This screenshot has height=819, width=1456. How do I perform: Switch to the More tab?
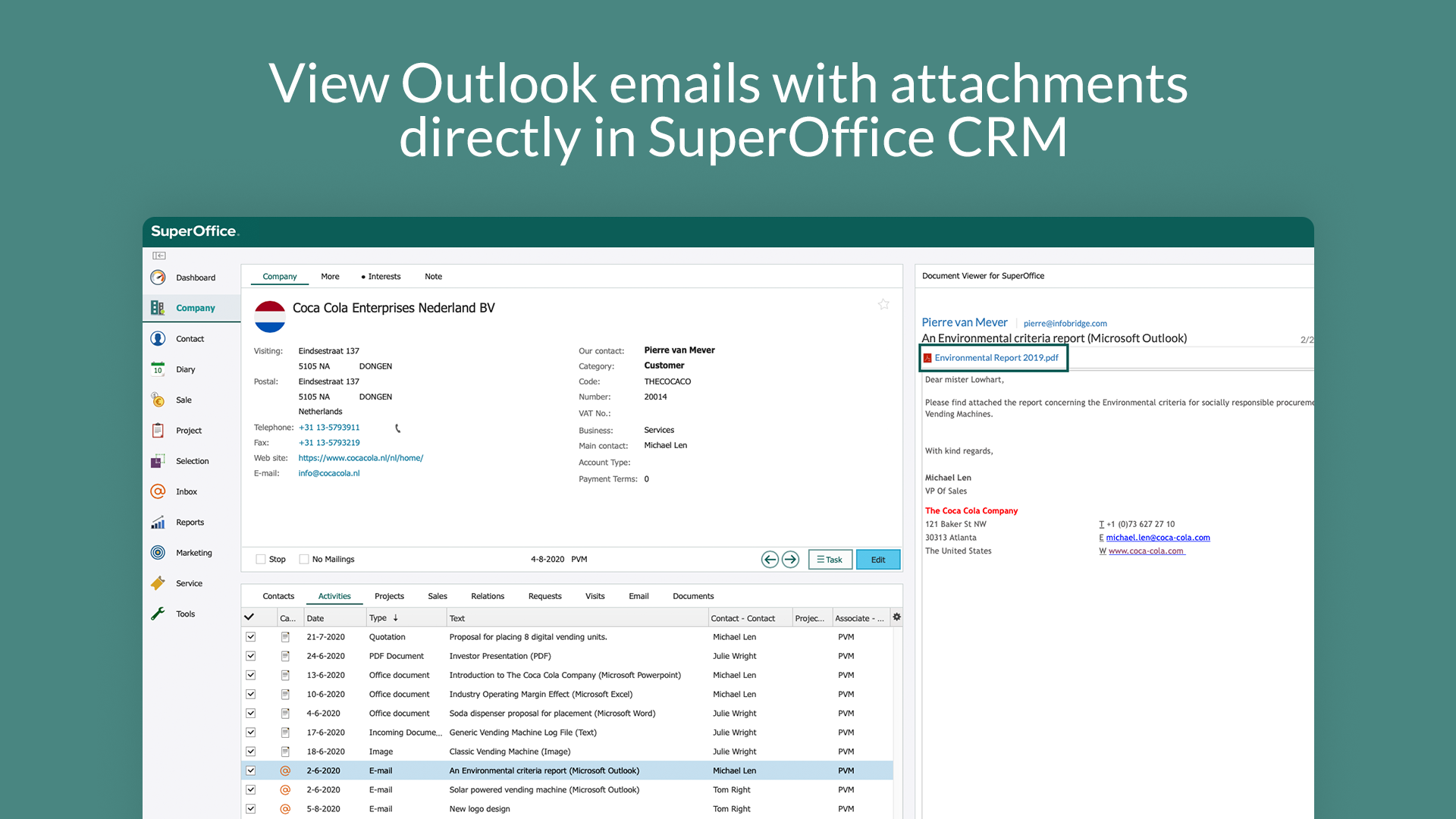tap(330, 277)
